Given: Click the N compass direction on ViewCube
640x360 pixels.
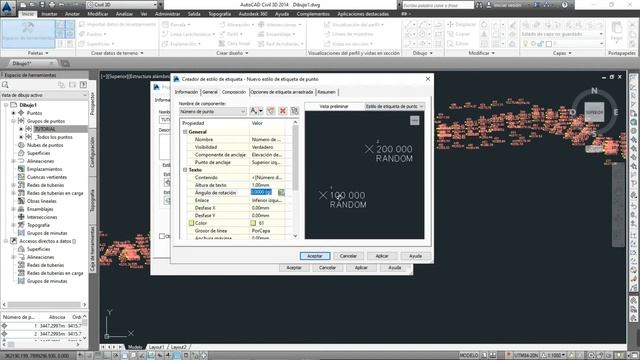Looking at the screenshot, I should pyautogui.click(x=594, y=91).
